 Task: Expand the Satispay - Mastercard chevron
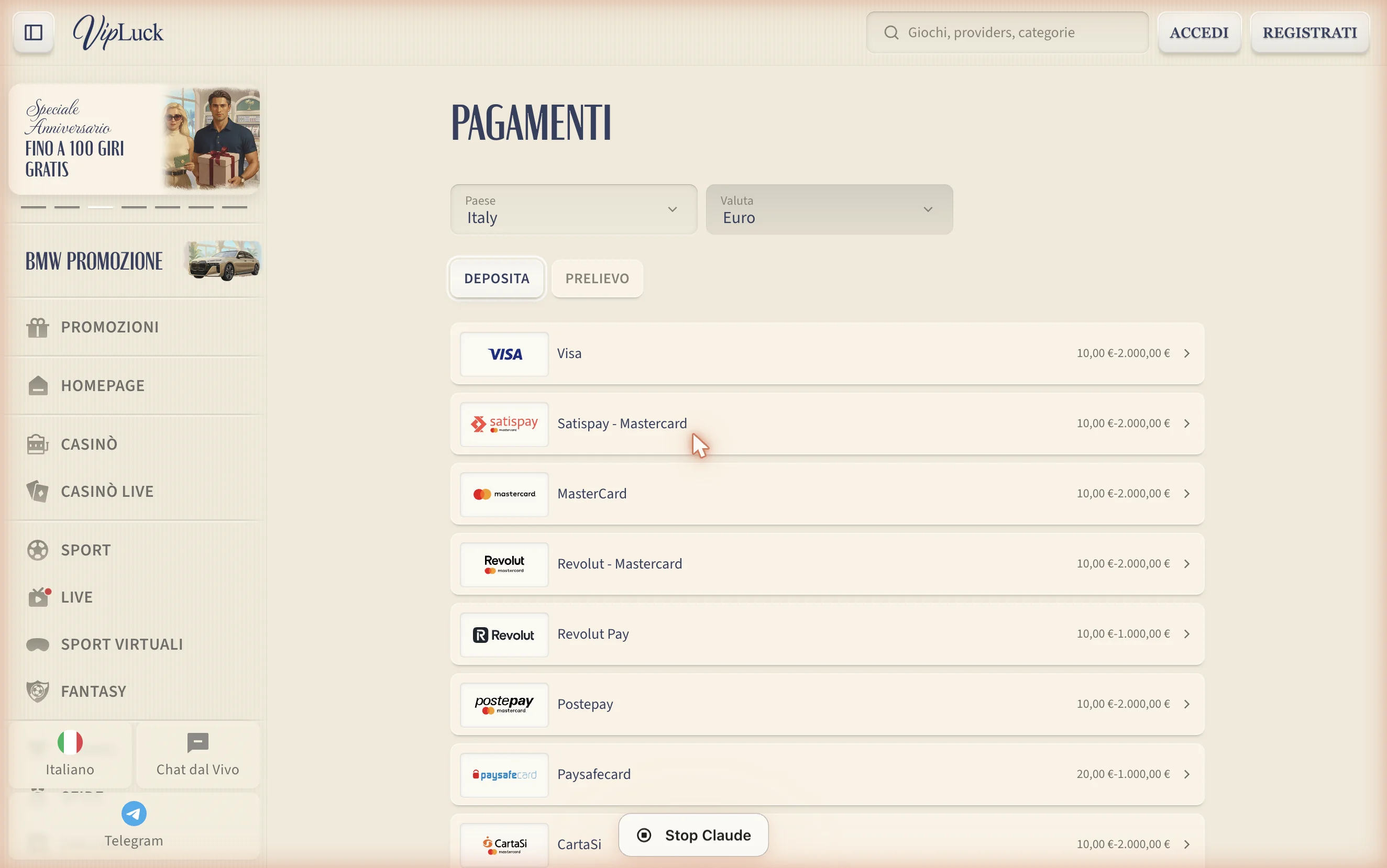tap(1186, 424)
